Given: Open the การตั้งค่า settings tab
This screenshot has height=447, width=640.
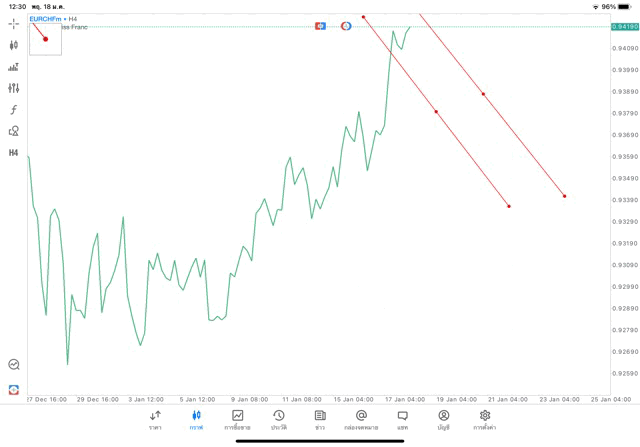Looking at the screenshot, I should coord(485,420).
